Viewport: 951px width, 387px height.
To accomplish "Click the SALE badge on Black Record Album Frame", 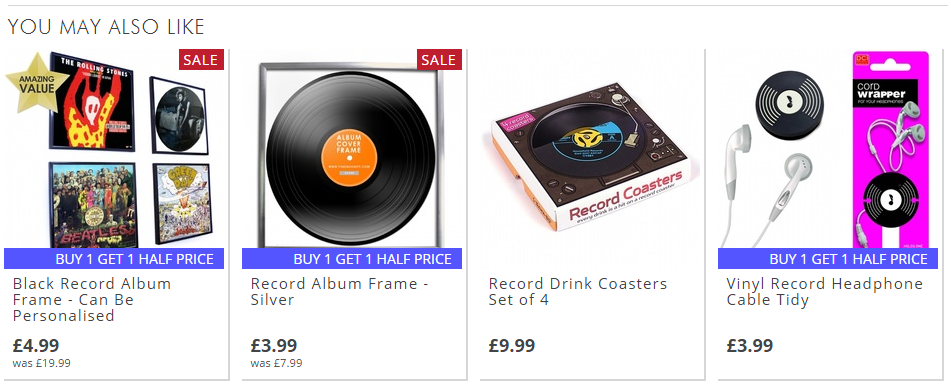I will pos(201,59).
